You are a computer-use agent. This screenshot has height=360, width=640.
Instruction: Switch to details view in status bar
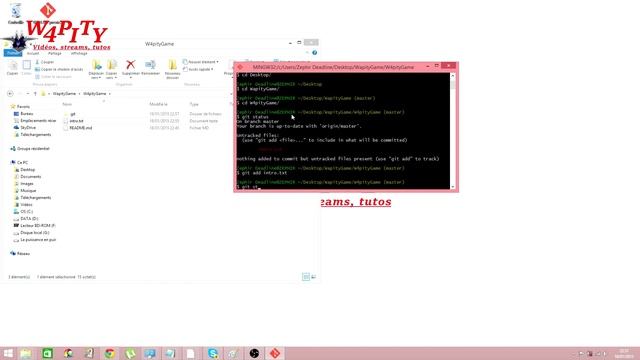click(306, 277)
